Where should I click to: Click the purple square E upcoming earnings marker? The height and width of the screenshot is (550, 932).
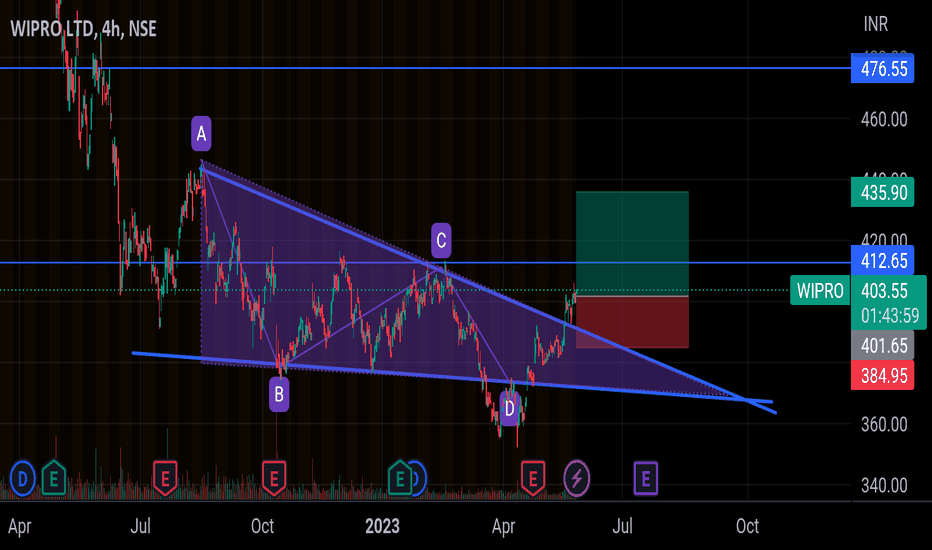coord(646,478)
